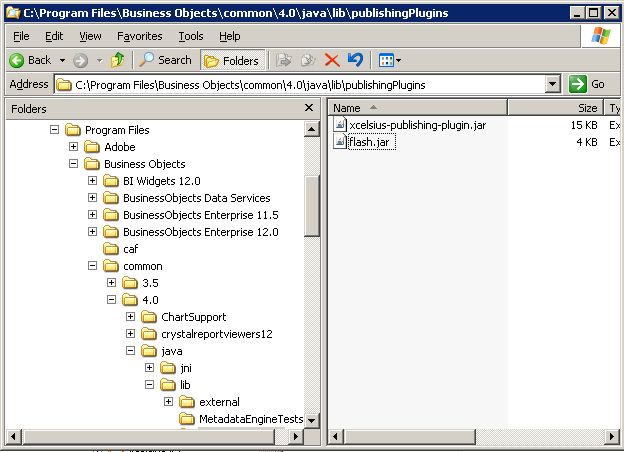
Task: Toggle the Folders pane button
Action: [x=232, y=60]
